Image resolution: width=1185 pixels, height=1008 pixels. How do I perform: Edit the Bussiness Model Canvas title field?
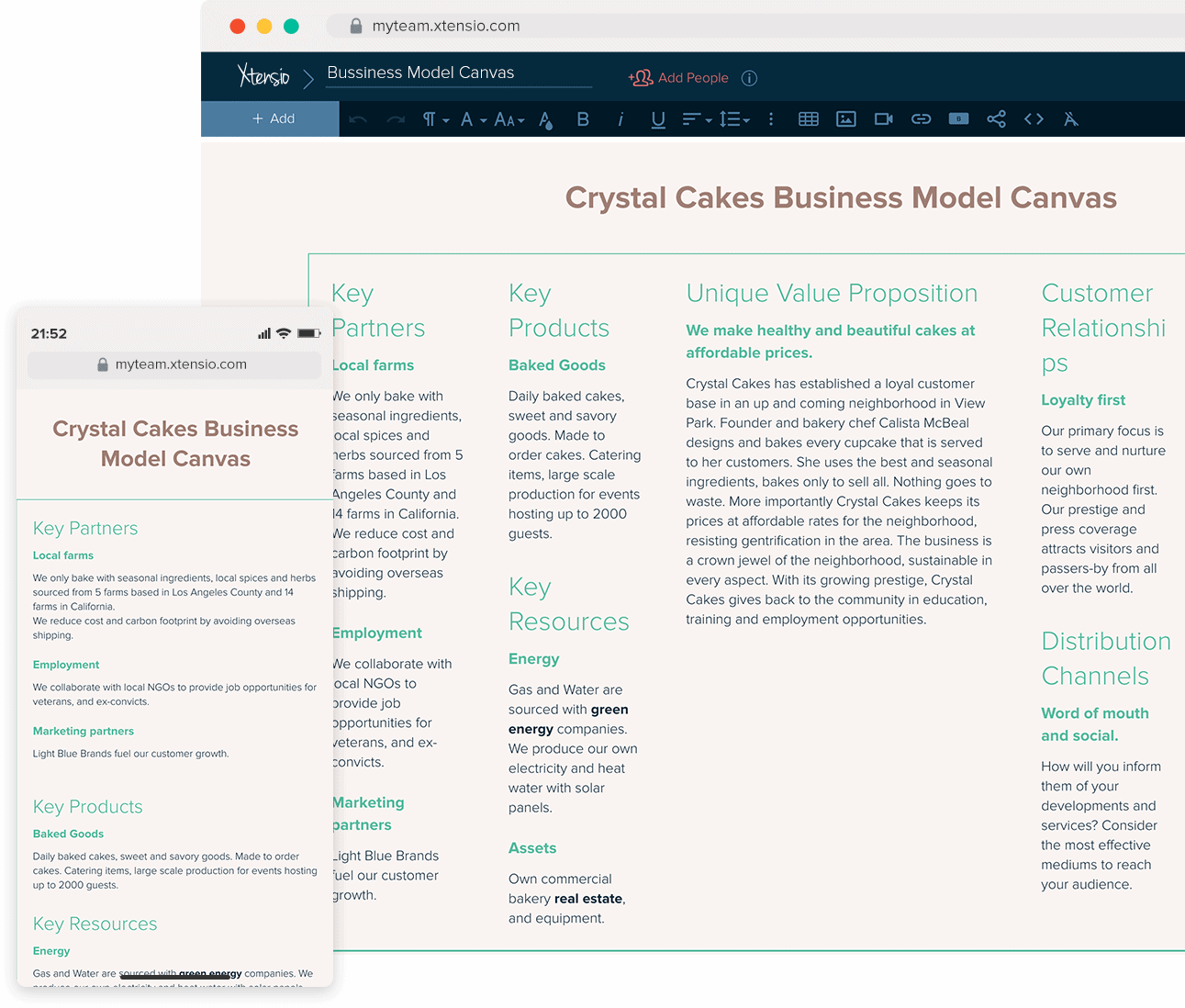click(x=420, y=72)
